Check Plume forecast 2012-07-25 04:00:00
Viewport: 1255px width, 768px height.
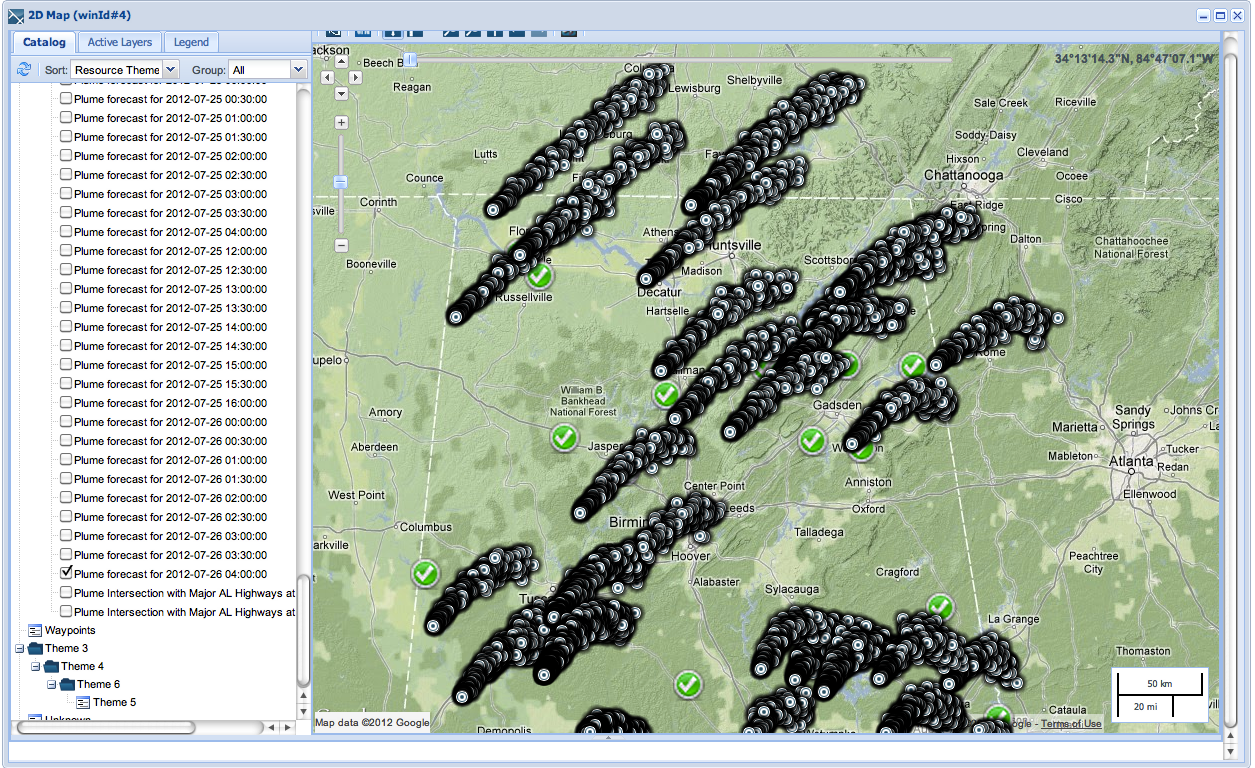pyautogui.click(x=66, y=231)
